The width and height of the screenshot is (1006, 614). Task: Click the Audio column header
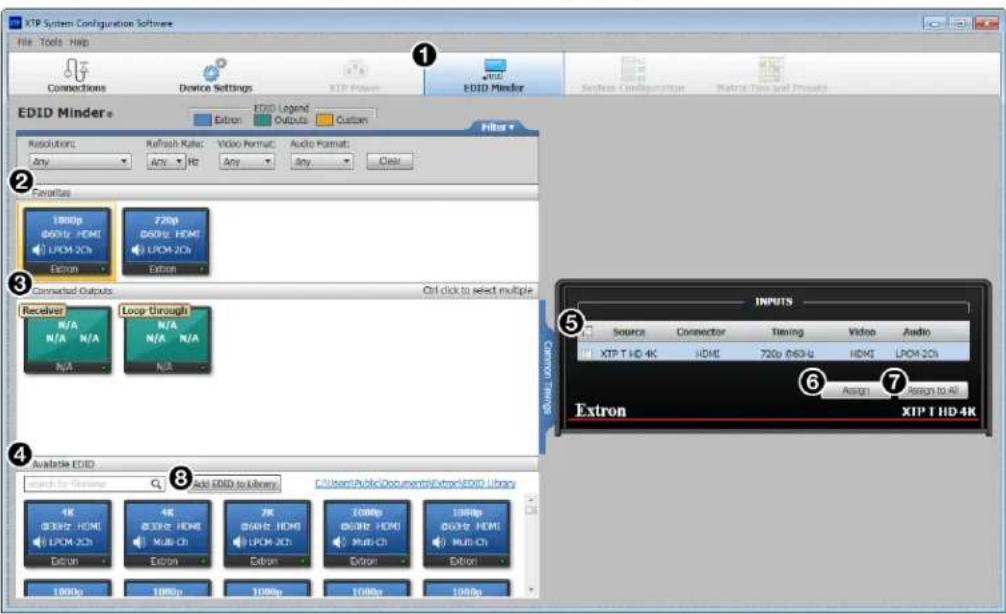point(916,332)
